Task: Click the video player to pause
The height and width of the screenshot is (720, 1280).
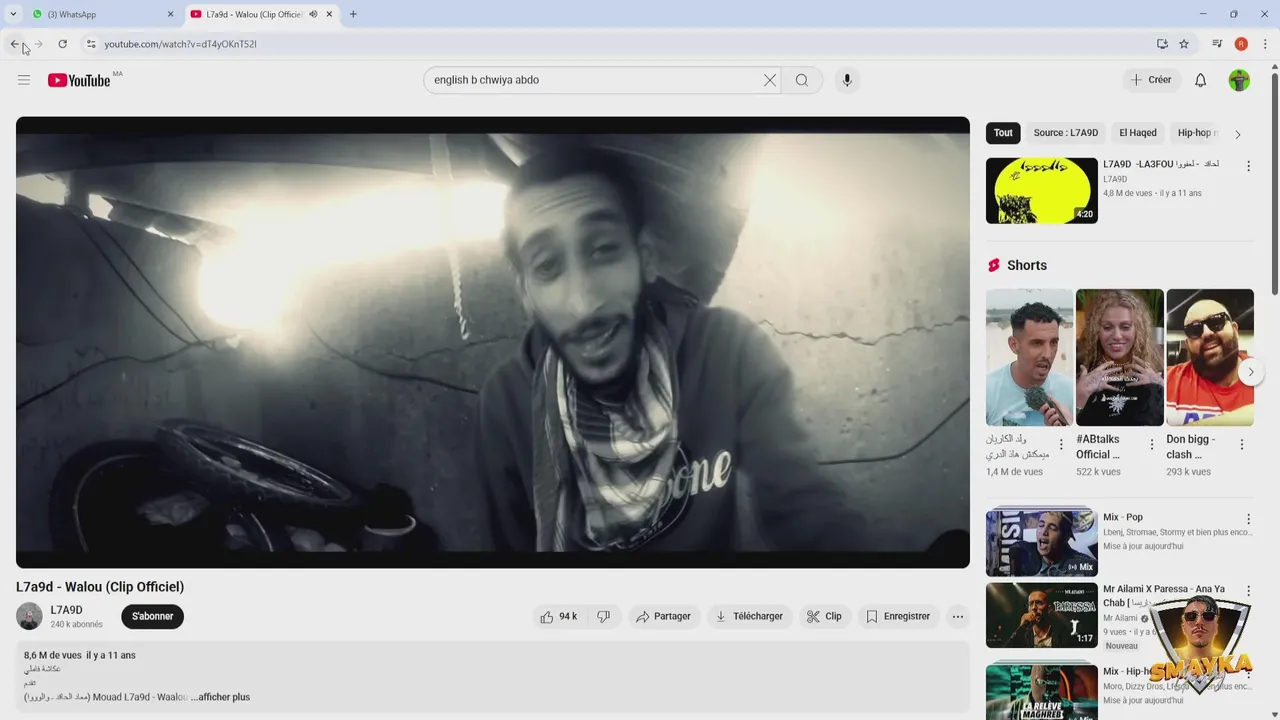Action: (493, 342)
